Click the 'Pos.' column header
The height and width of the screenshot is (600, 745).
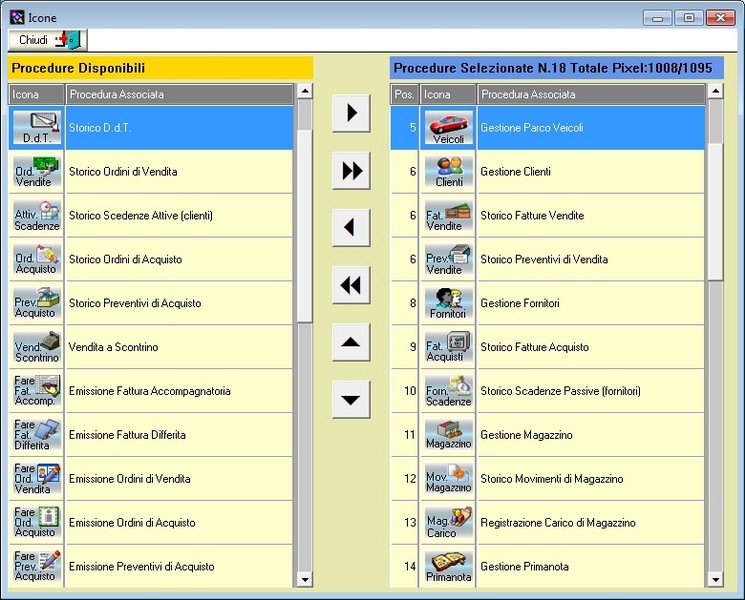click(x=404, y=94)
